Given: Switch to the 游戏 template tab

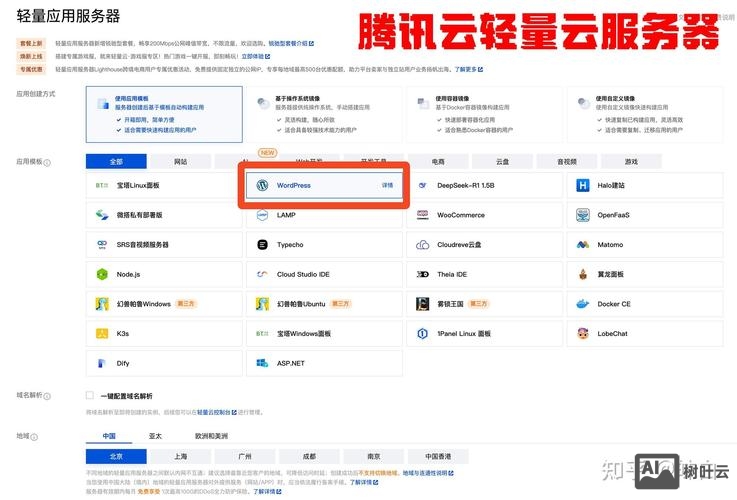Looking at the screenshot, I should pyautogui.click(x=631, y=161).
